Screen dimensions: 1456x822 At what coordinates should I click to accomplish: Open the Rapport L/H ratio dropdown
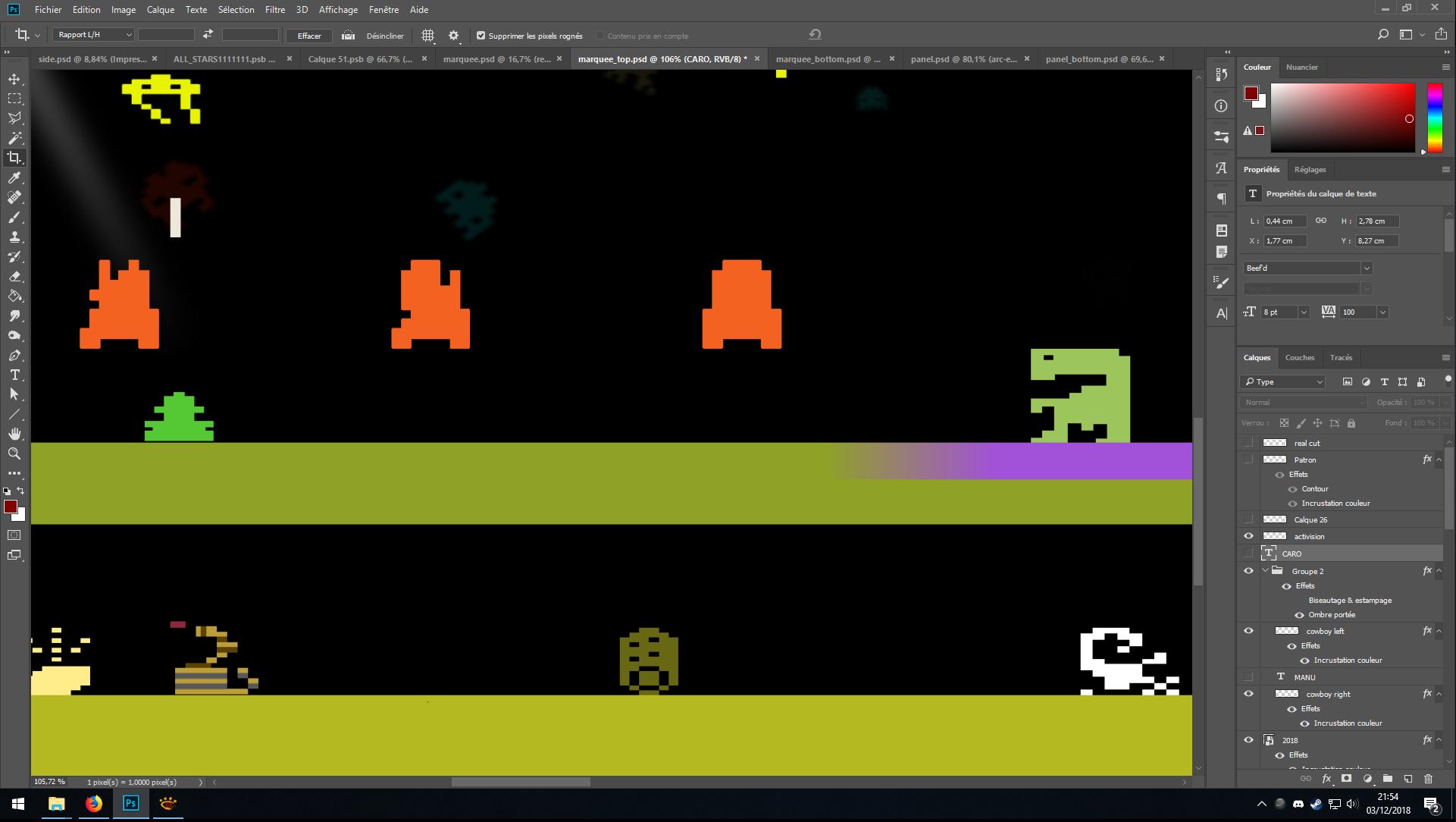pyautogui.click(x=93, y=35)
